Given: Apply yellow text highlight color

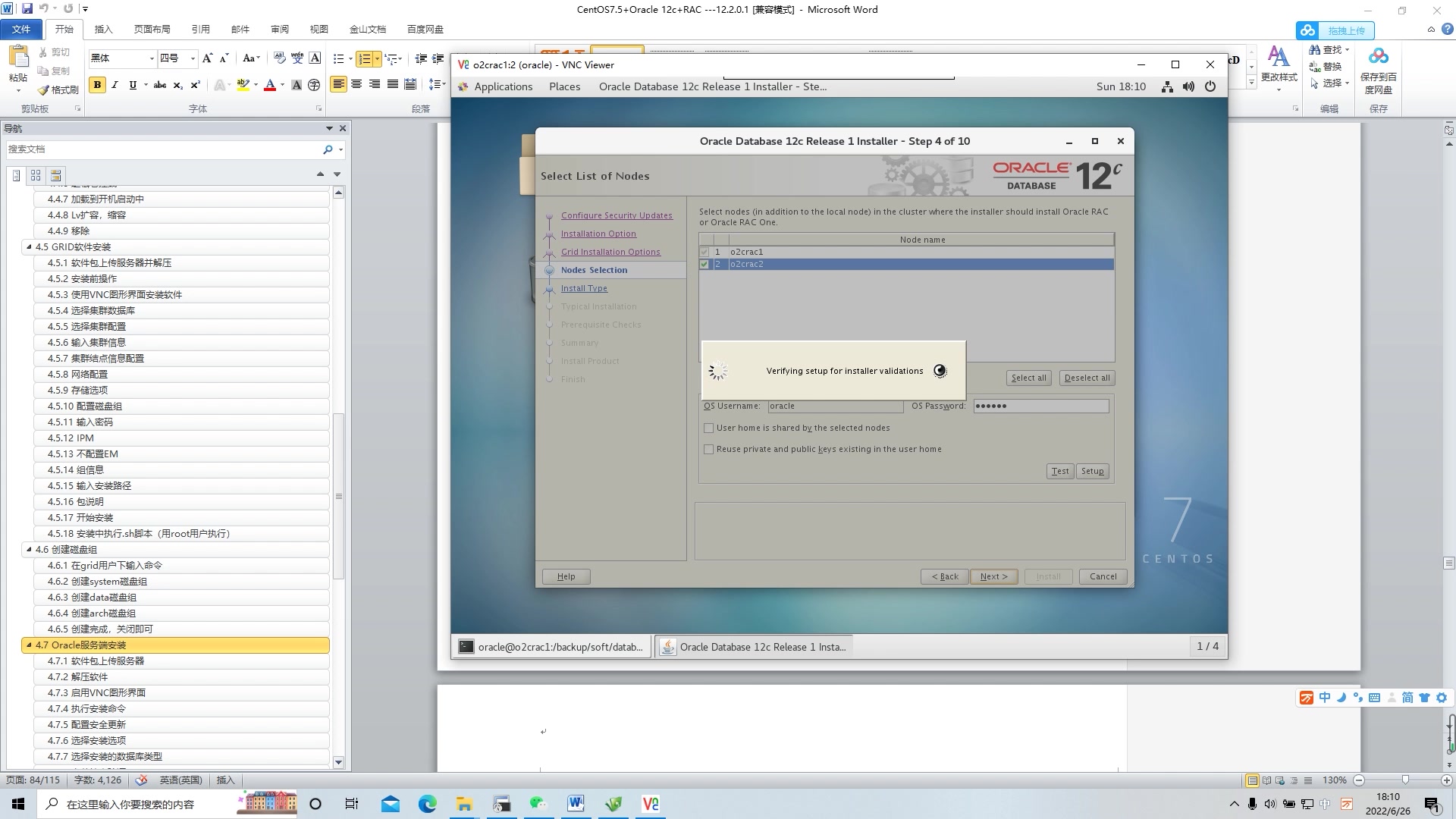Looking at the screenshot, I should click(243, 85).
